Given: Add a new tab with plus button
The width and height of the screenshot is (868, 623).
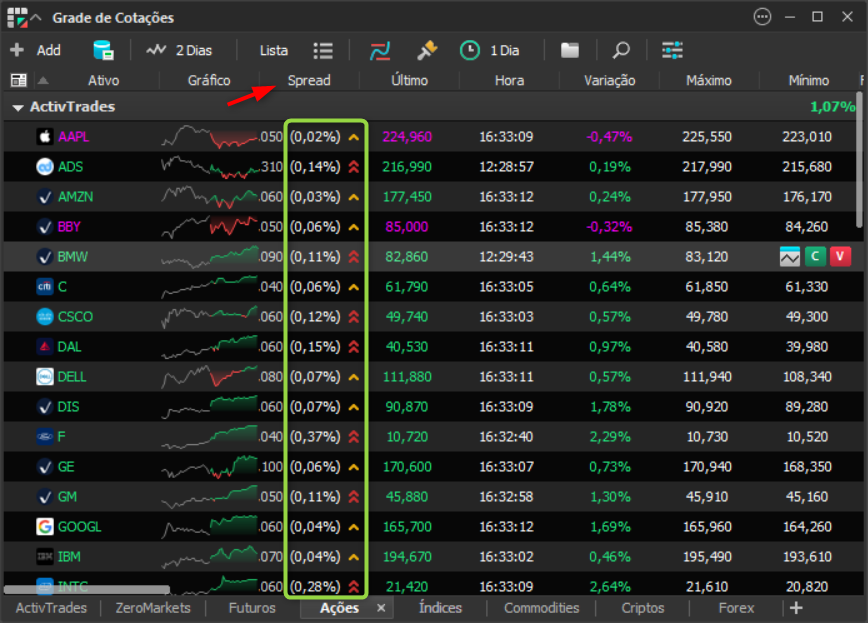Looking at the screenshot, I should click(796, 608).
